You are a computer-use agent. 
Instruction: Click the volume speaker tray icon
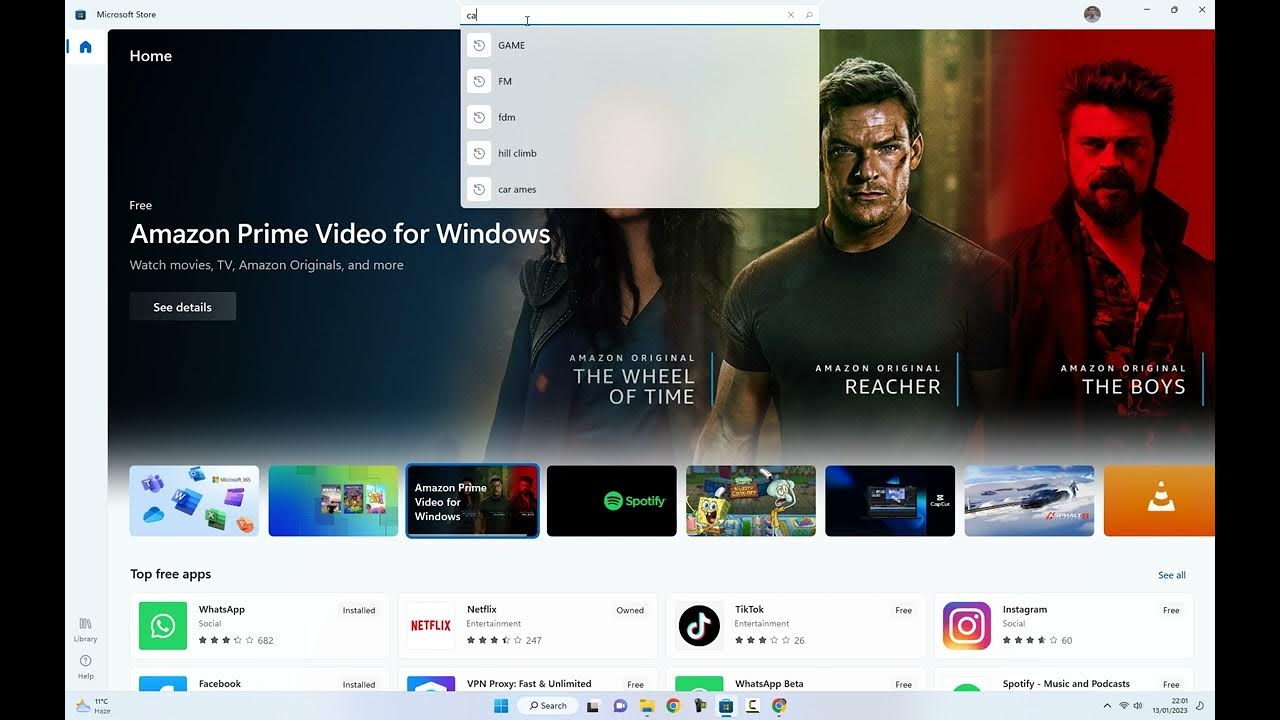coord(1138,706)
